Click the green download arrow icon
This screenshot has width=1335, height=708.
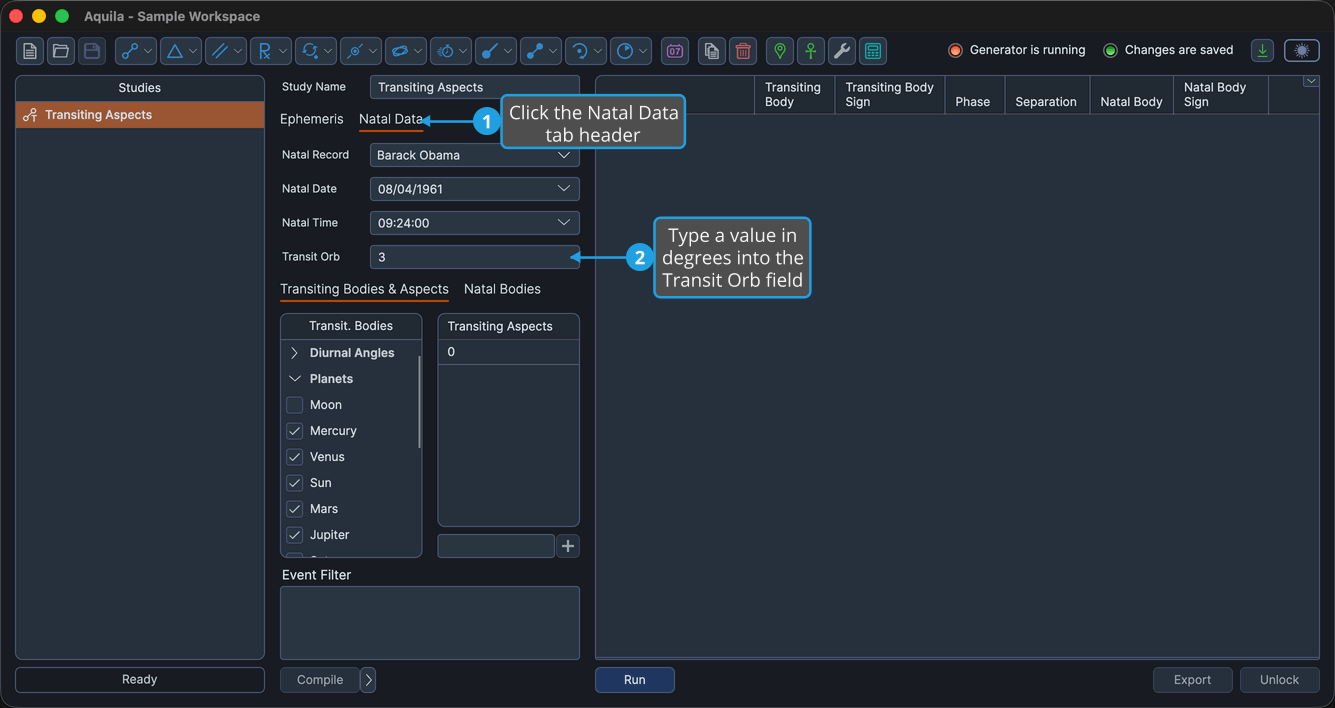(x=1263, y=51)
